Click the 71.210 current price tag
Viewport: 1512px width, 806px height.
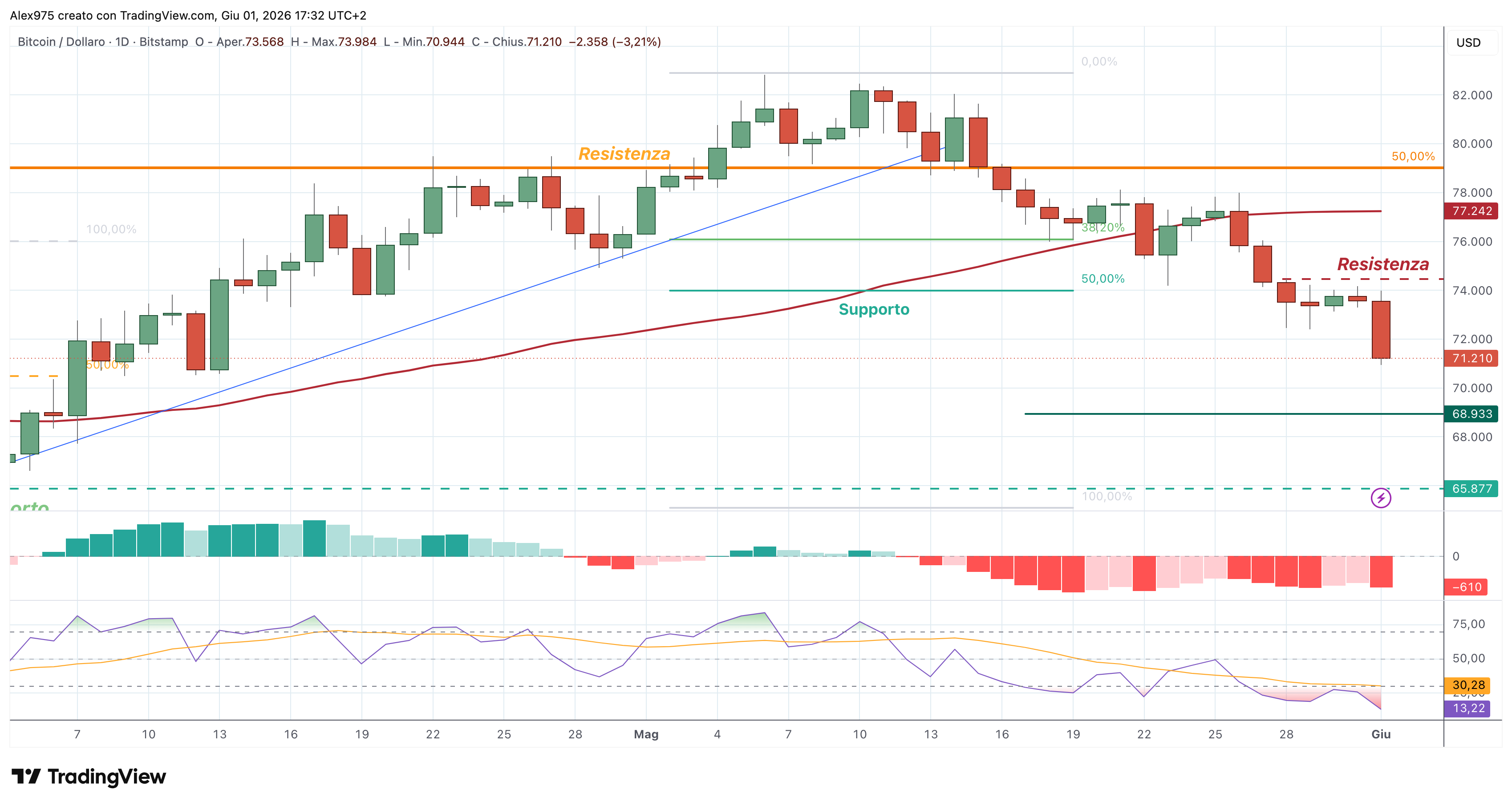pos(1471,358)
